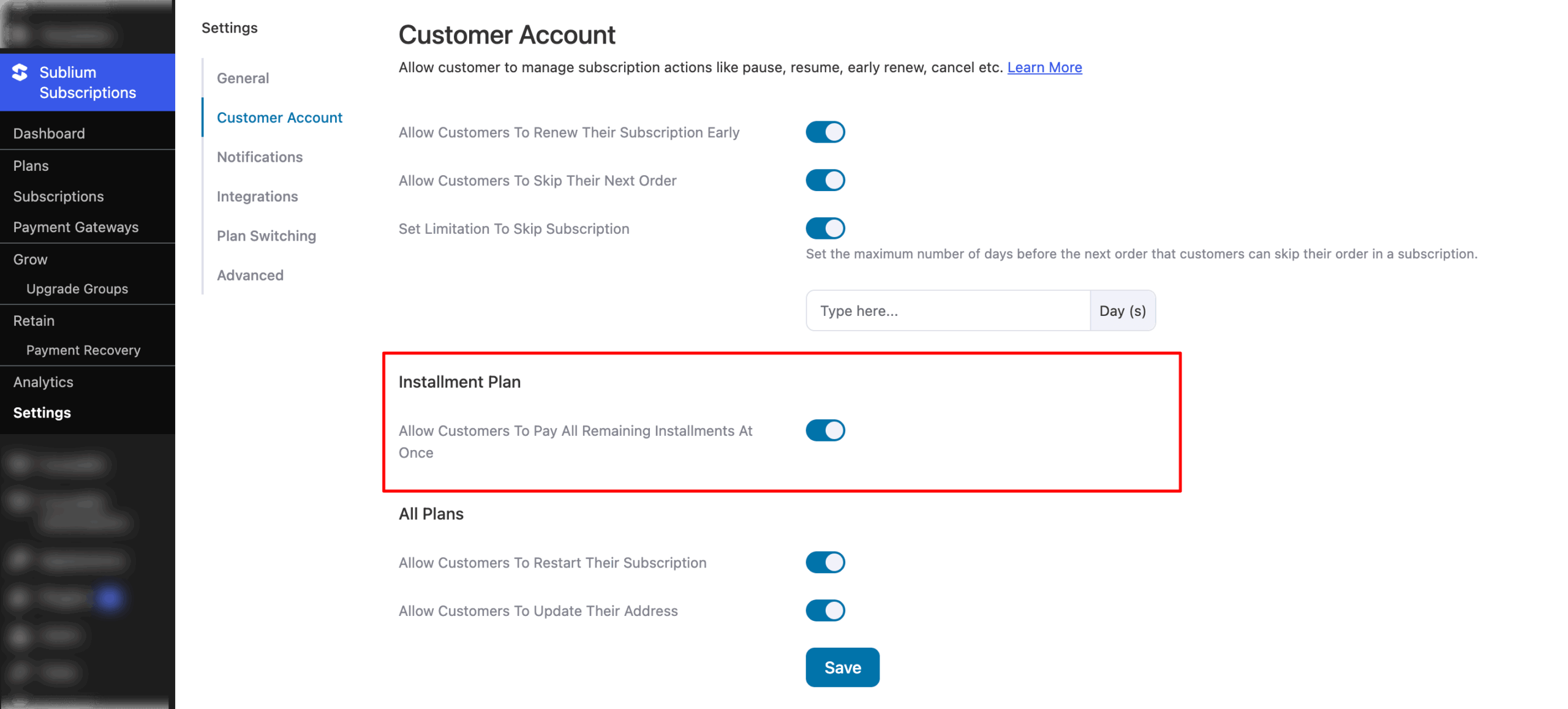This screenshot has width=1568, height=709.
Task: Open the Subscriptions list
Action: tap(58, 196)
